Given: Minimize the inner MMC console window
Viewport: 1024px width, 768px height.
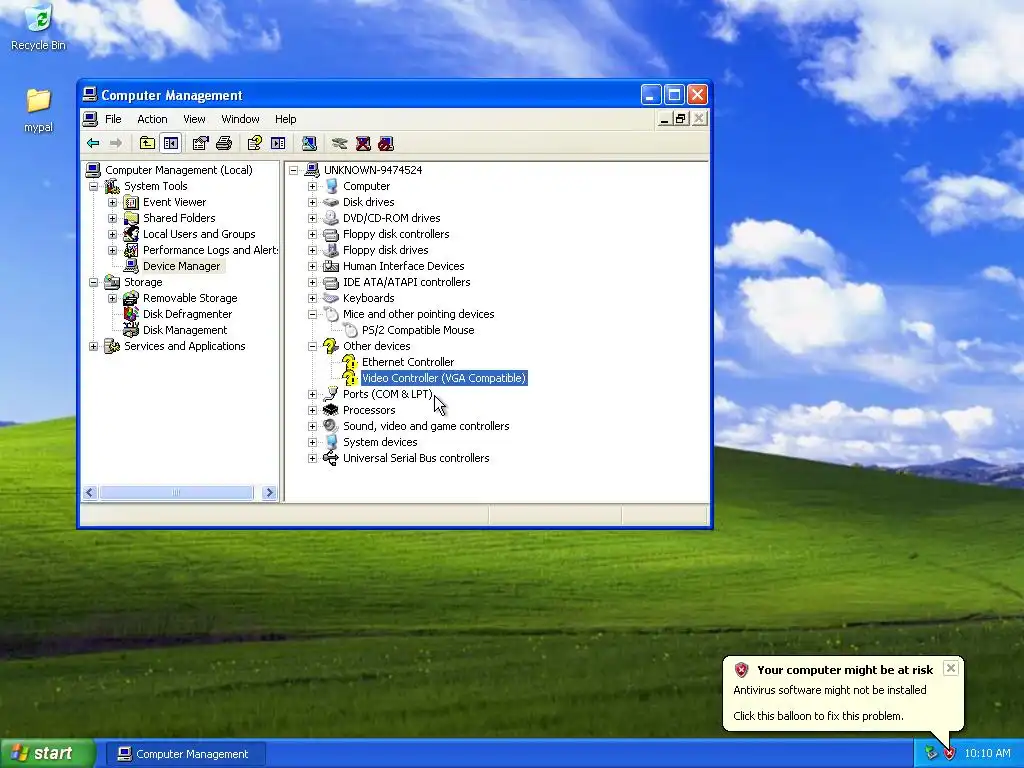Looking at the screenshot, I should pos(664,119).
